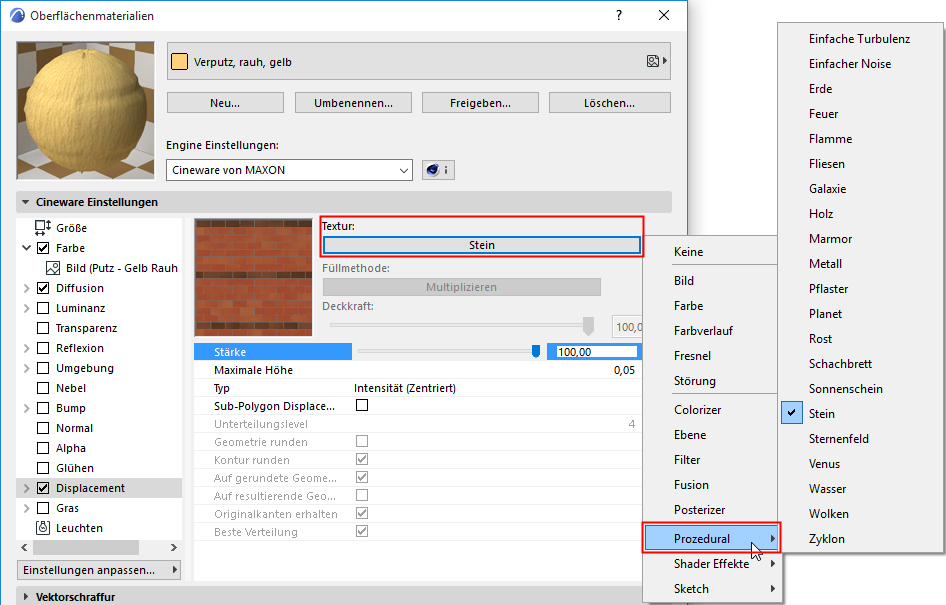Viewport: 946px width, 605px height.
Task: Select Schachbrett procedural shader
Action: [840, 364]
